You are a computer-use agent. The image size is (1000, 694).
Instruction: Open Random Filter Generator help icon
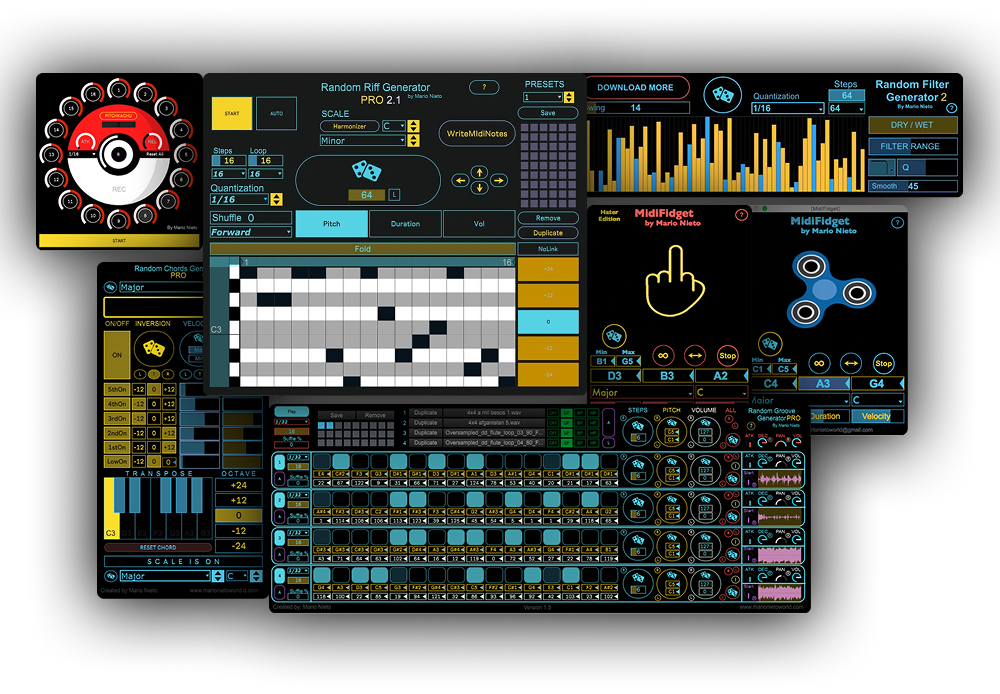(x=952, y=108)
